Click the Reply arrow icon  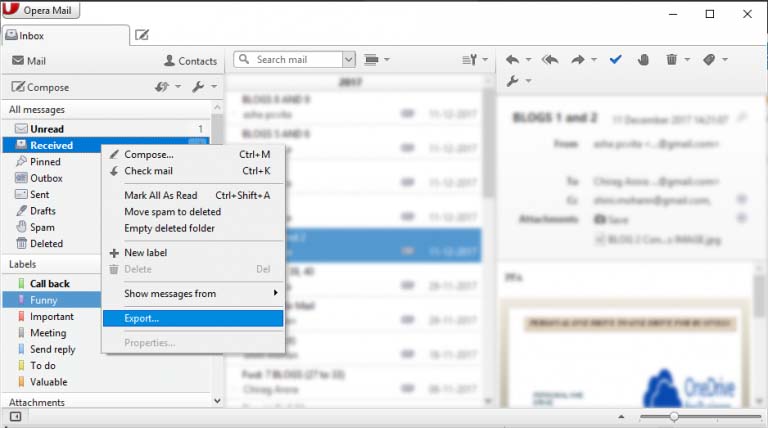512,60
